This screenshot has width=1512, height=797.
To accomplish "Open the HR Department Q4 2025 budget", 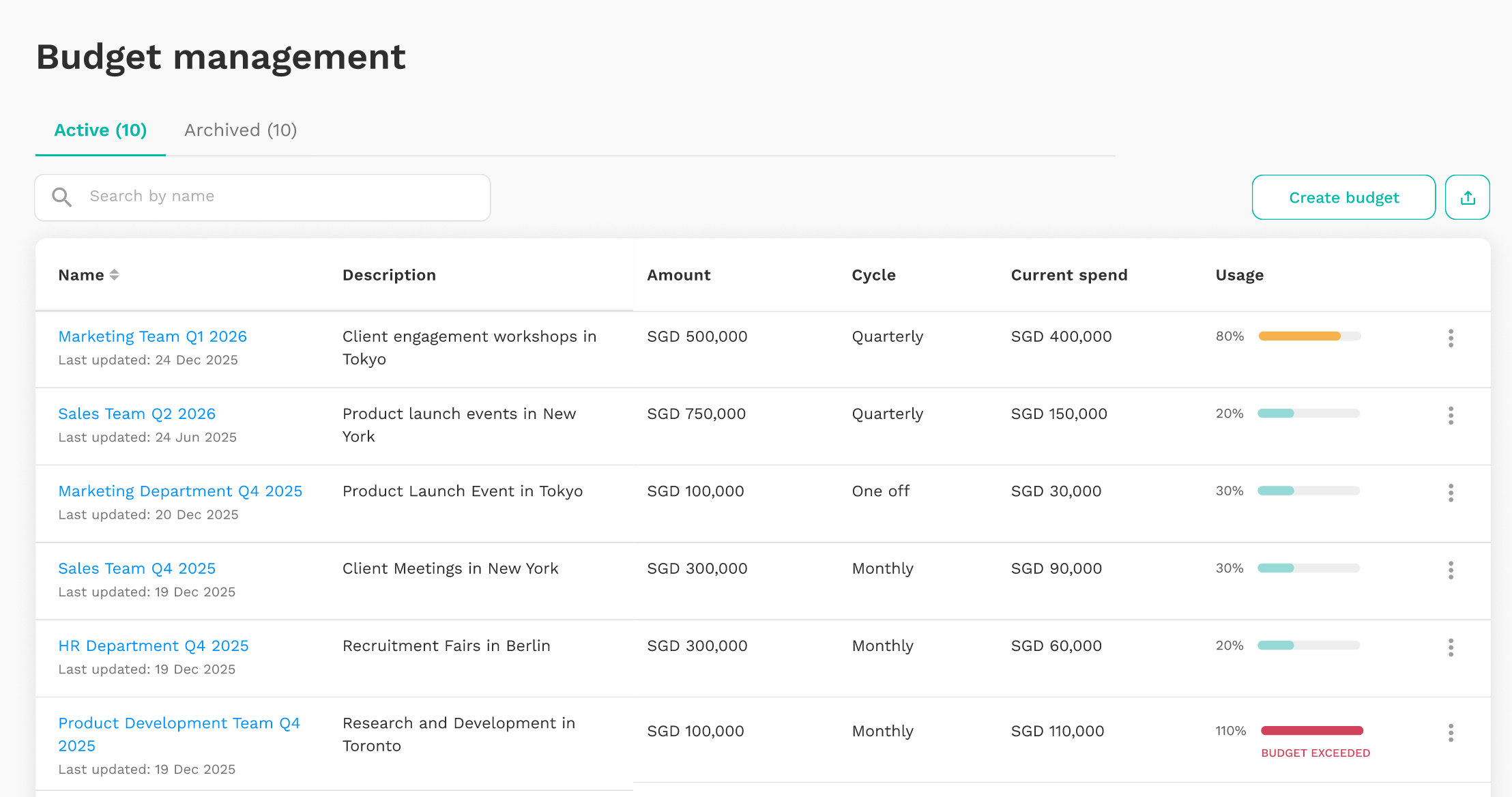I will pyautogui.click(x=154, y=646).
